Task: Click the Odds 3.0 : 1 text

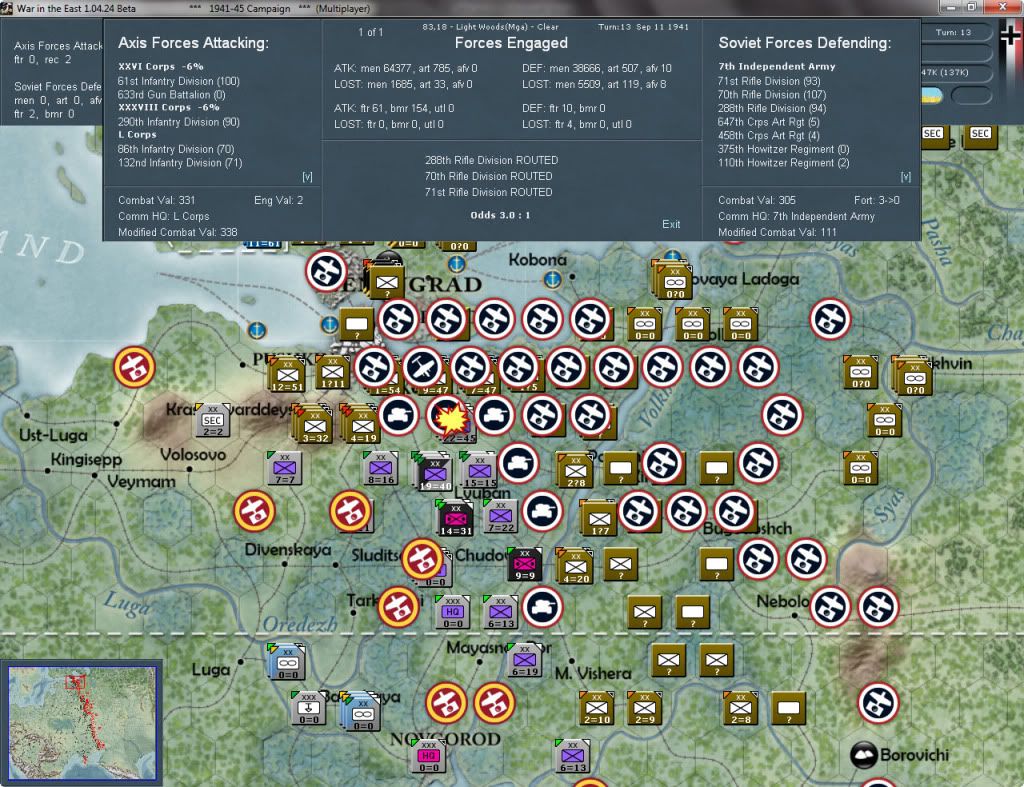Action: (x=500, y=215)
